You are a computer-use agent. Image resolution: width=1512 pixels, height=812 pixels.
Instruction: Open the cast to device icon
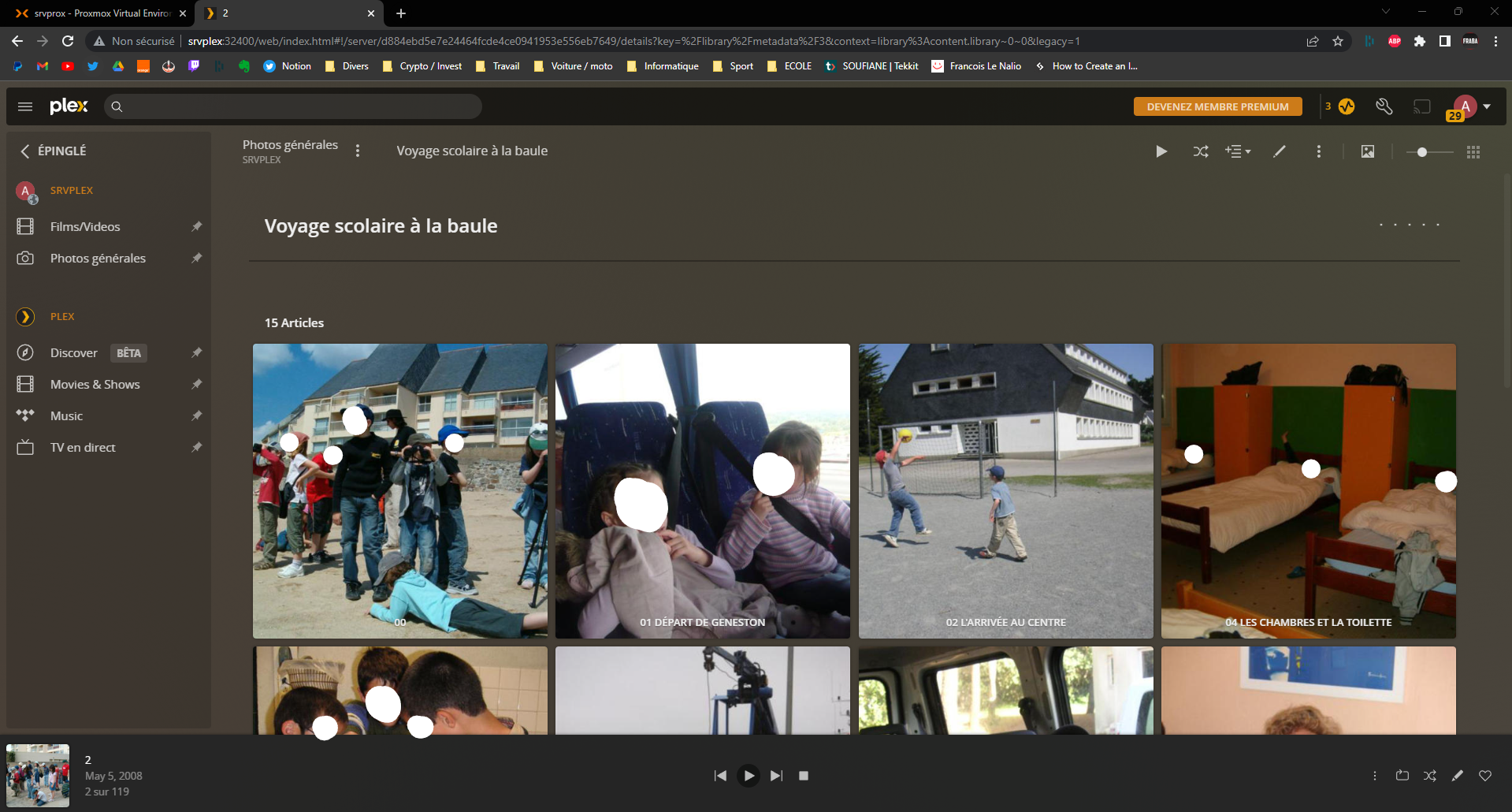(x=1422, y=106)
